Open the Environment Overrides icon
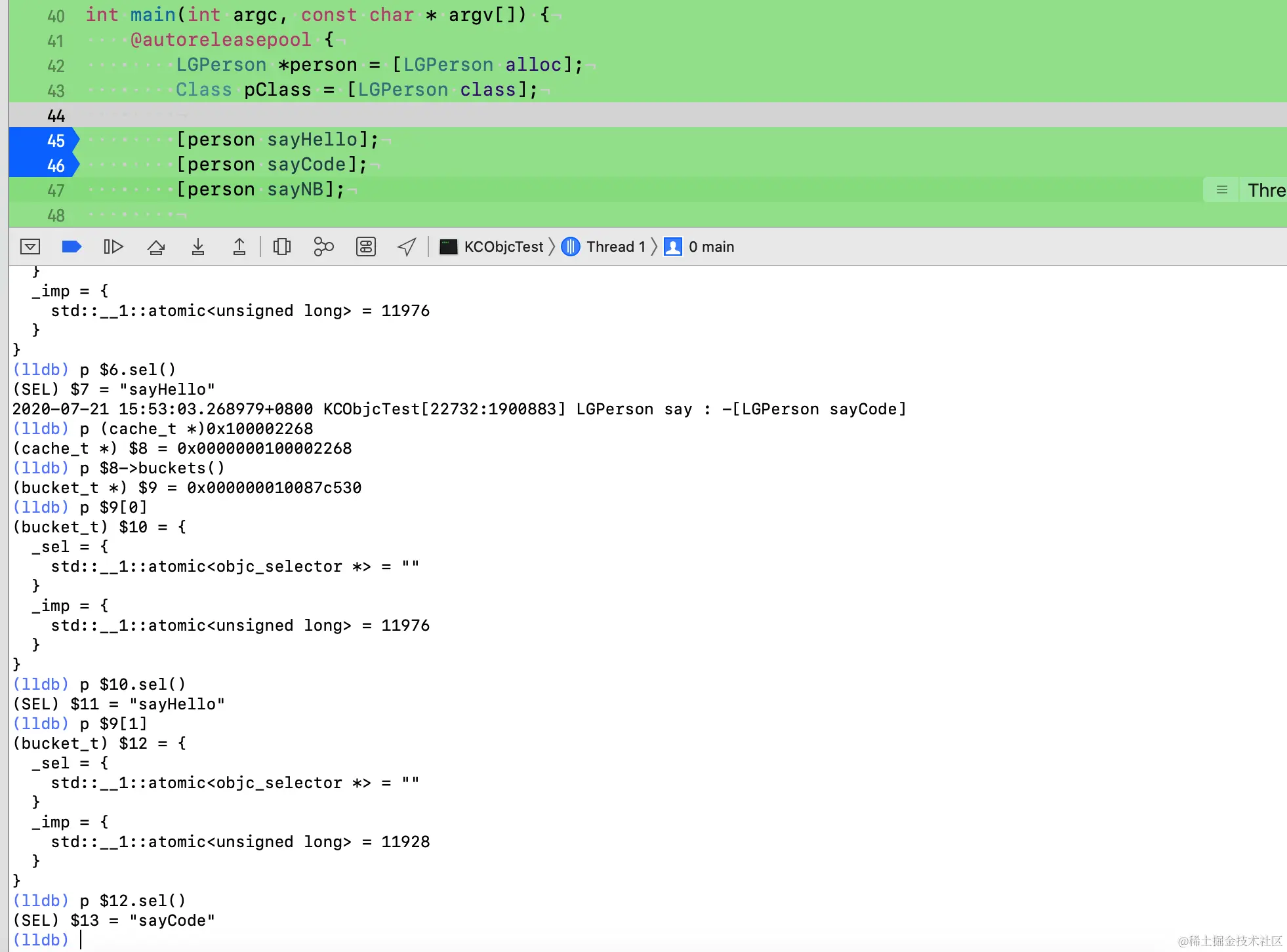This screenshot has width=1287, height=952. [x=366, y=247]
